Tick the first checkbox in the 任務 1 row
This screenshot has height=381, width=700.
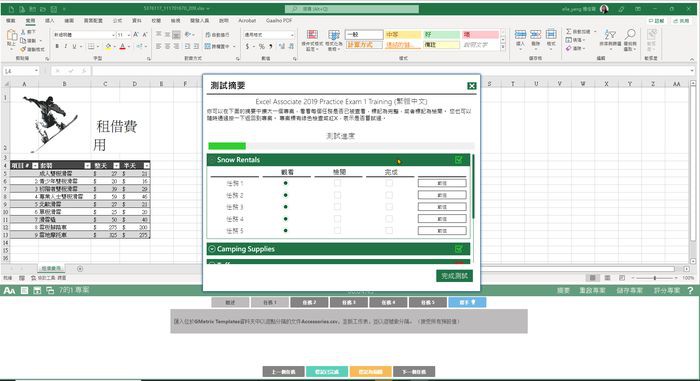point(338,183)
